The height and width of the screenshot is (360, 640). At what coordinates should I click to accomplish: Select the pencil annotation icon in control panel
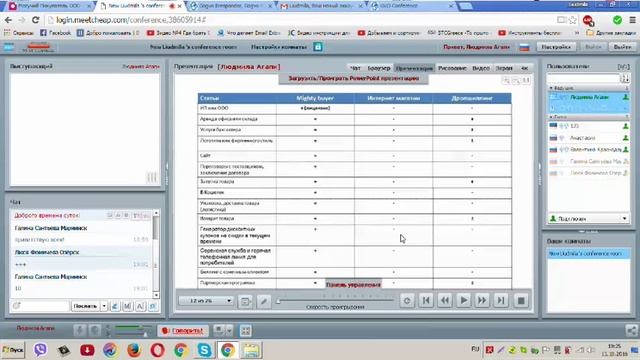(x=264, y=301)
